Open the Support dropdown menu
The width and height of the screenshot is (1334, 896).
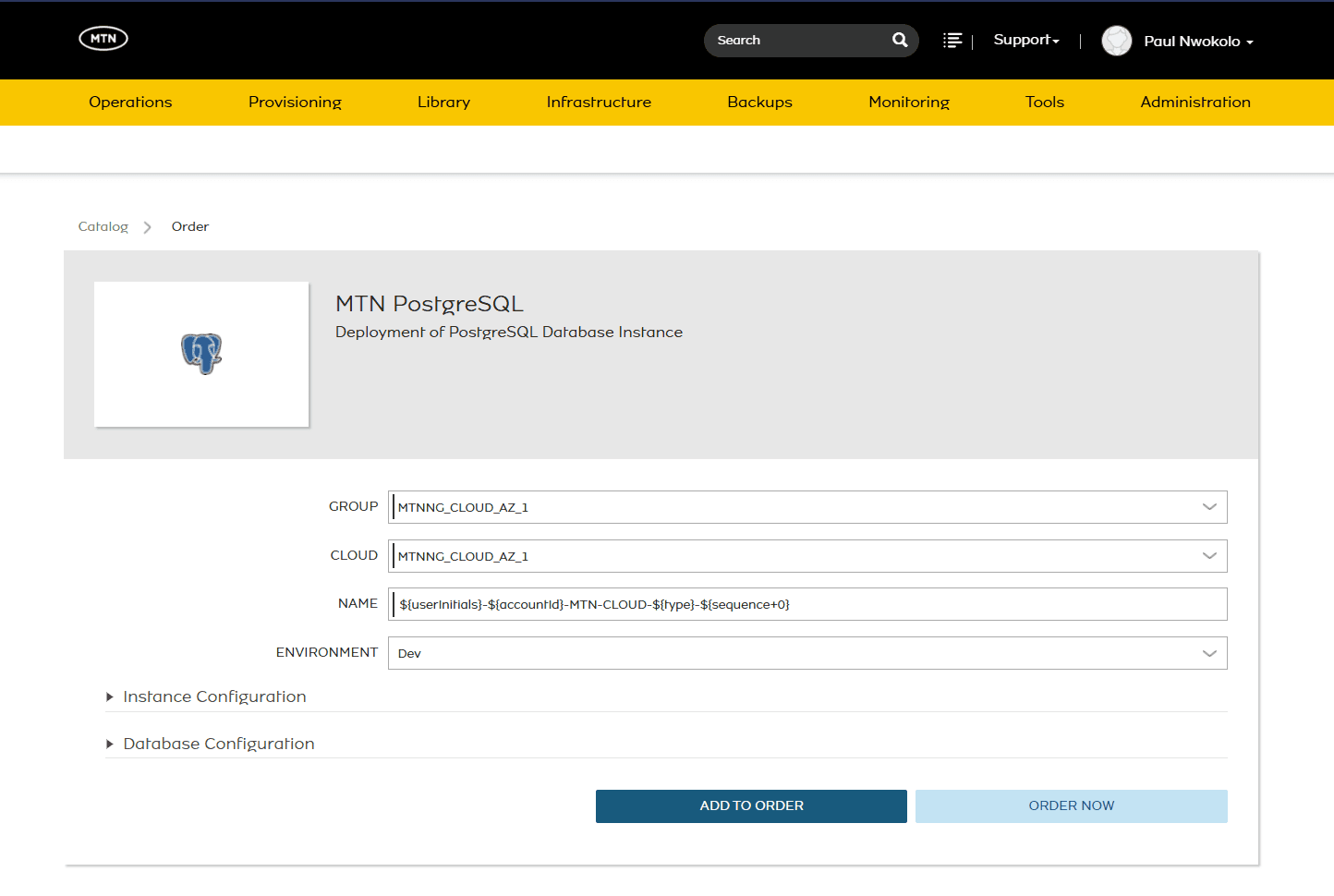[x=1026, y=40]
